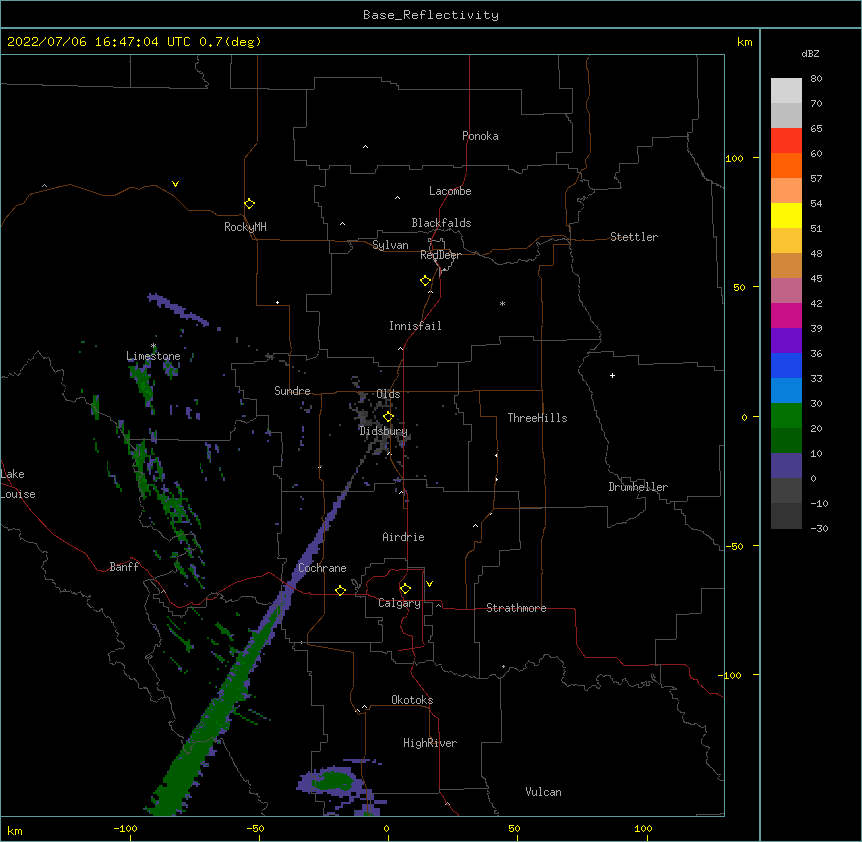This screenshot has width=862, height=842.
Task: Click the yellow diamond marker on Calgary
Action: pyautogui.click(x=405, y=589)
